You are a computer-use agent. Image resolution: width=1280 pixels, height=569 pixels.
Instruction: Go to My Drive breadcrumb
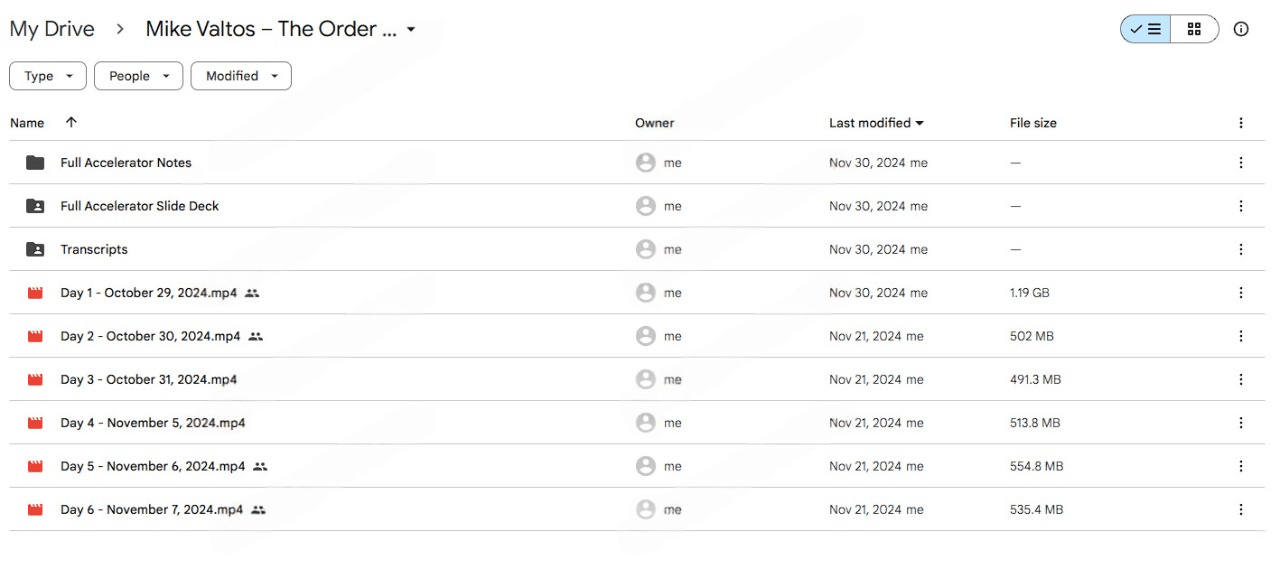pyautogui.click(x=52, y=29)
